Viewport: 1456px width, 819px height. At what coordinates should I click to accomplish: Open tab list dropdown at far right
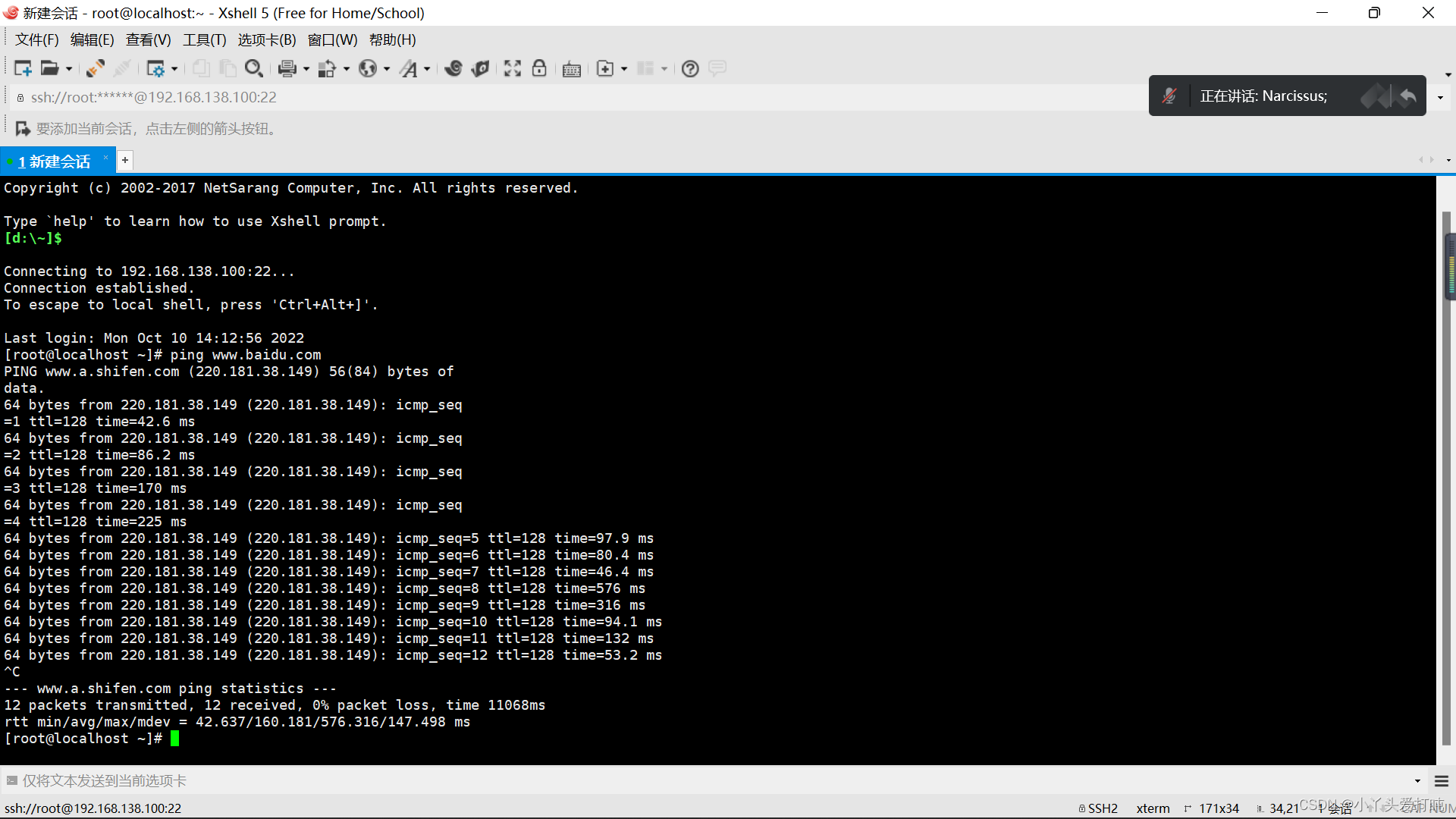coord(1448,160)
